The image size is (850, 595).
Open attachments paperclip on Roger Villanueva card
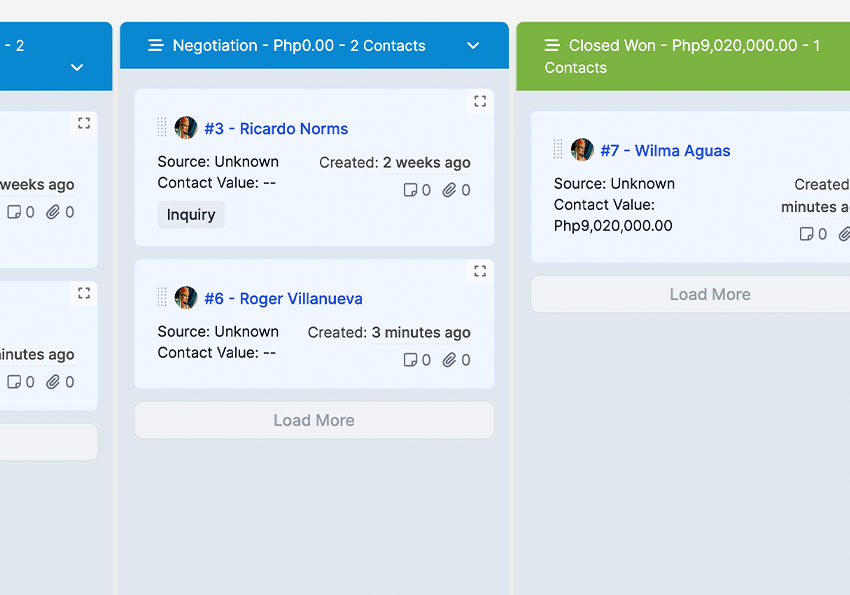click(450, 360)
